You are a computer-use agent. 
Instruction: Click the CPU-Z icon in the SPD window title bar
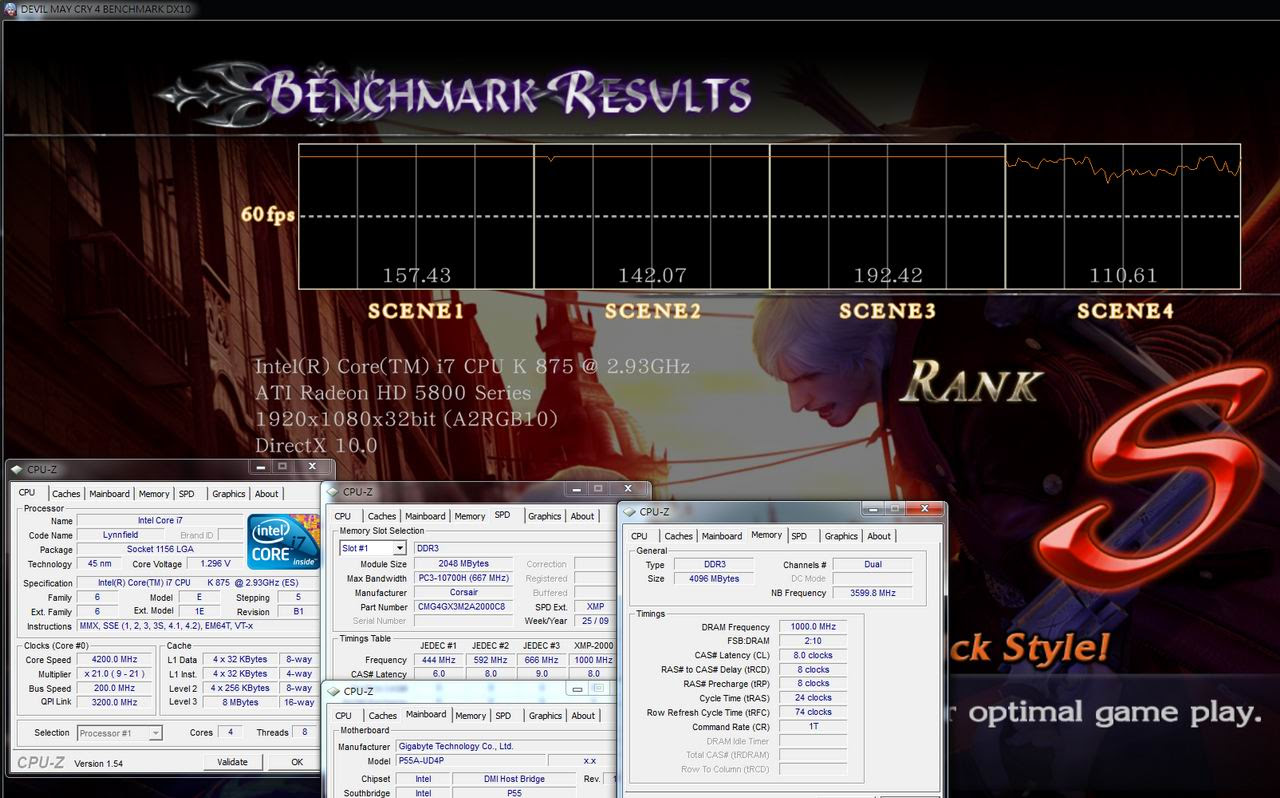(x=333, y=492)
